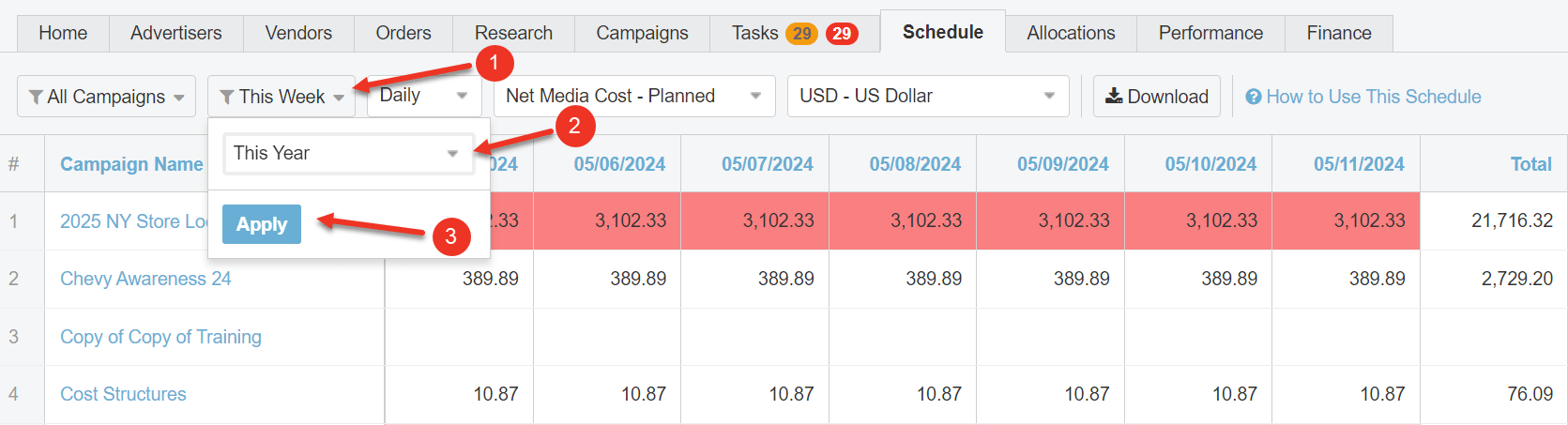
Task: Click the red Tasks badge showing 29
Action: point(842,34)
